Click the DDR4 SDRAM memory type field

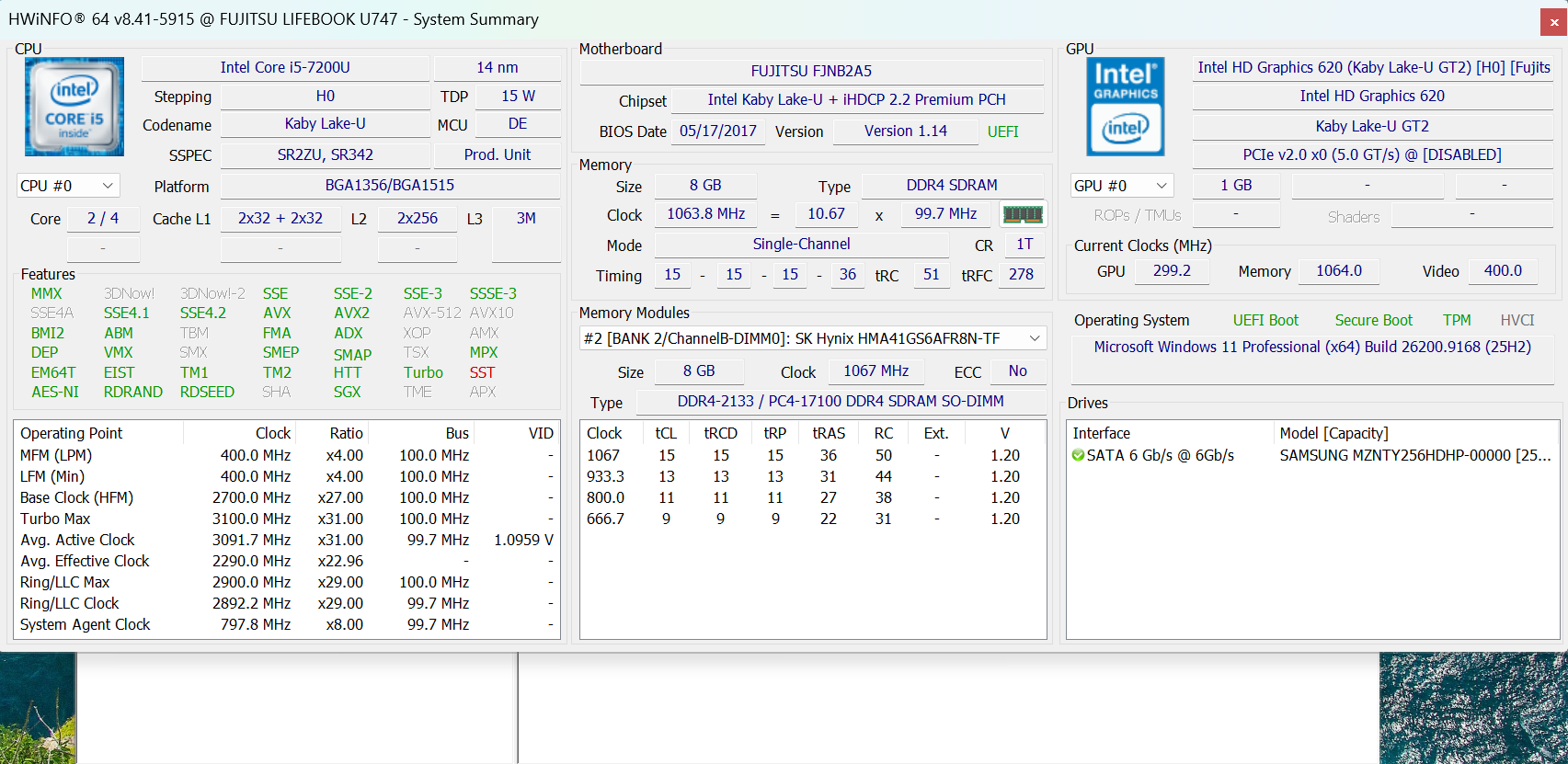[952, 185]
